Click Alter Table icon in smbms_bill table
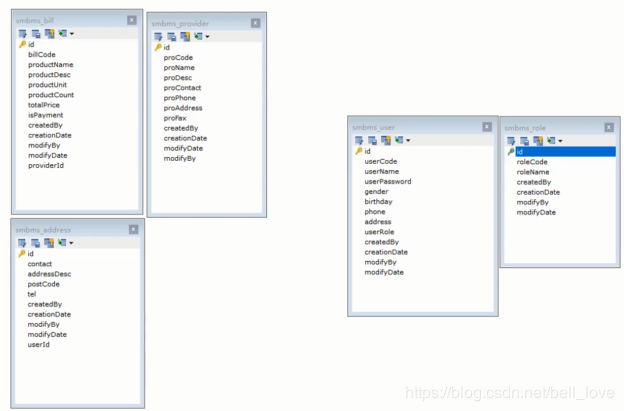This screenshot has width=624, height=411. 23,34
